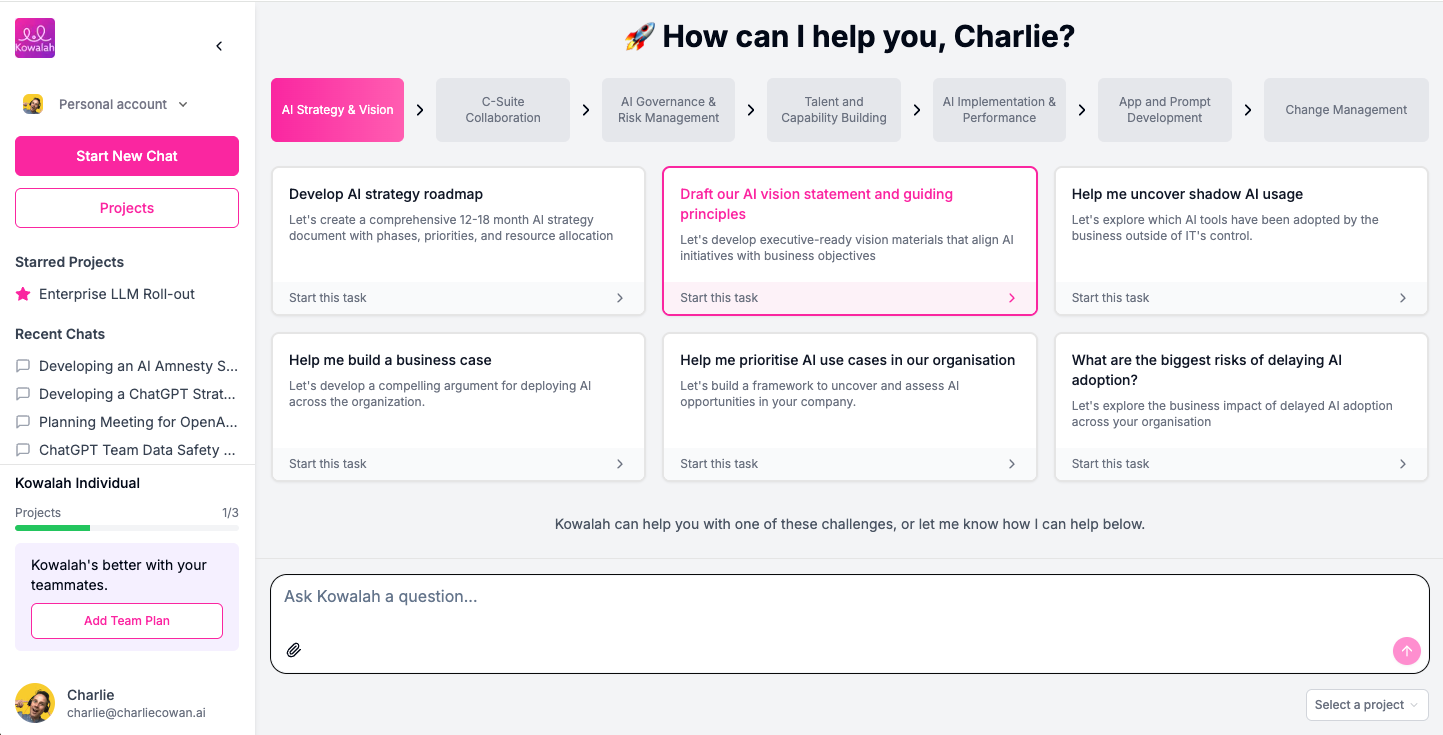
Task: Switch to the Change Management tab
Action: click(x=1346, y=110)
